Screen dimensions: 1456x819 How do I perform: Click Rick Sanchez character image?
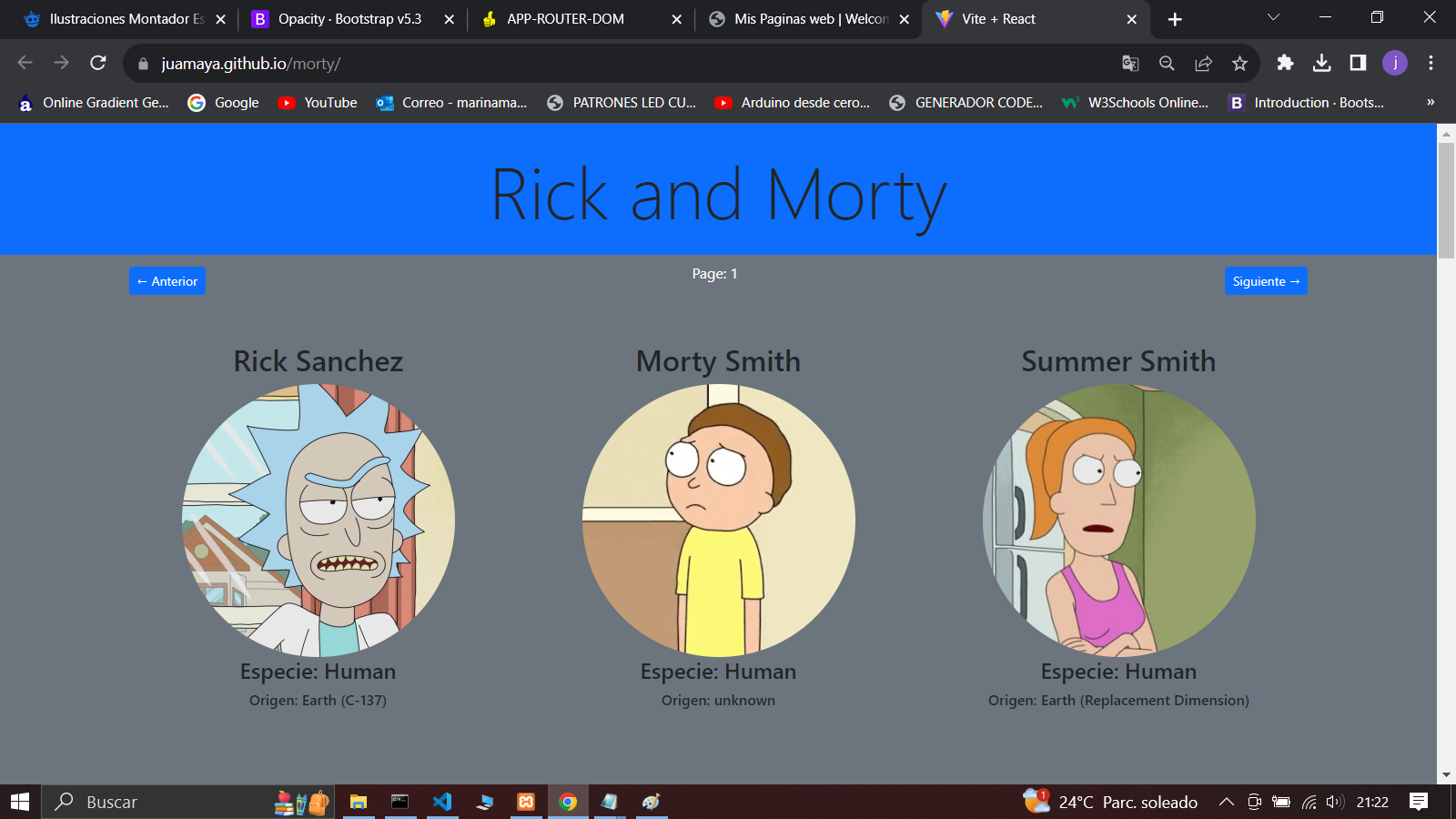318,521
